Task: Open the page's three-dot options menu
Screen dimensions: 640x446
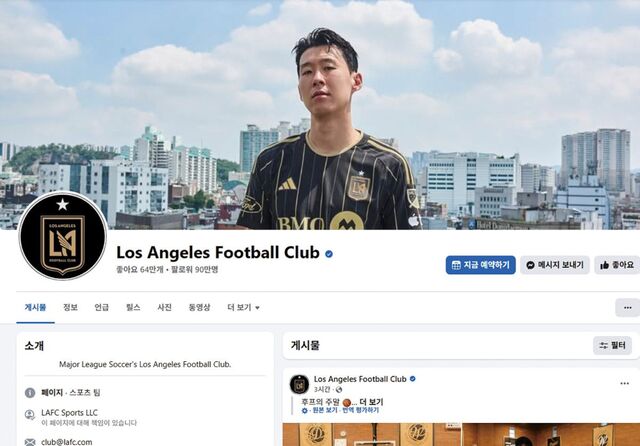Action: coord(628,308)
